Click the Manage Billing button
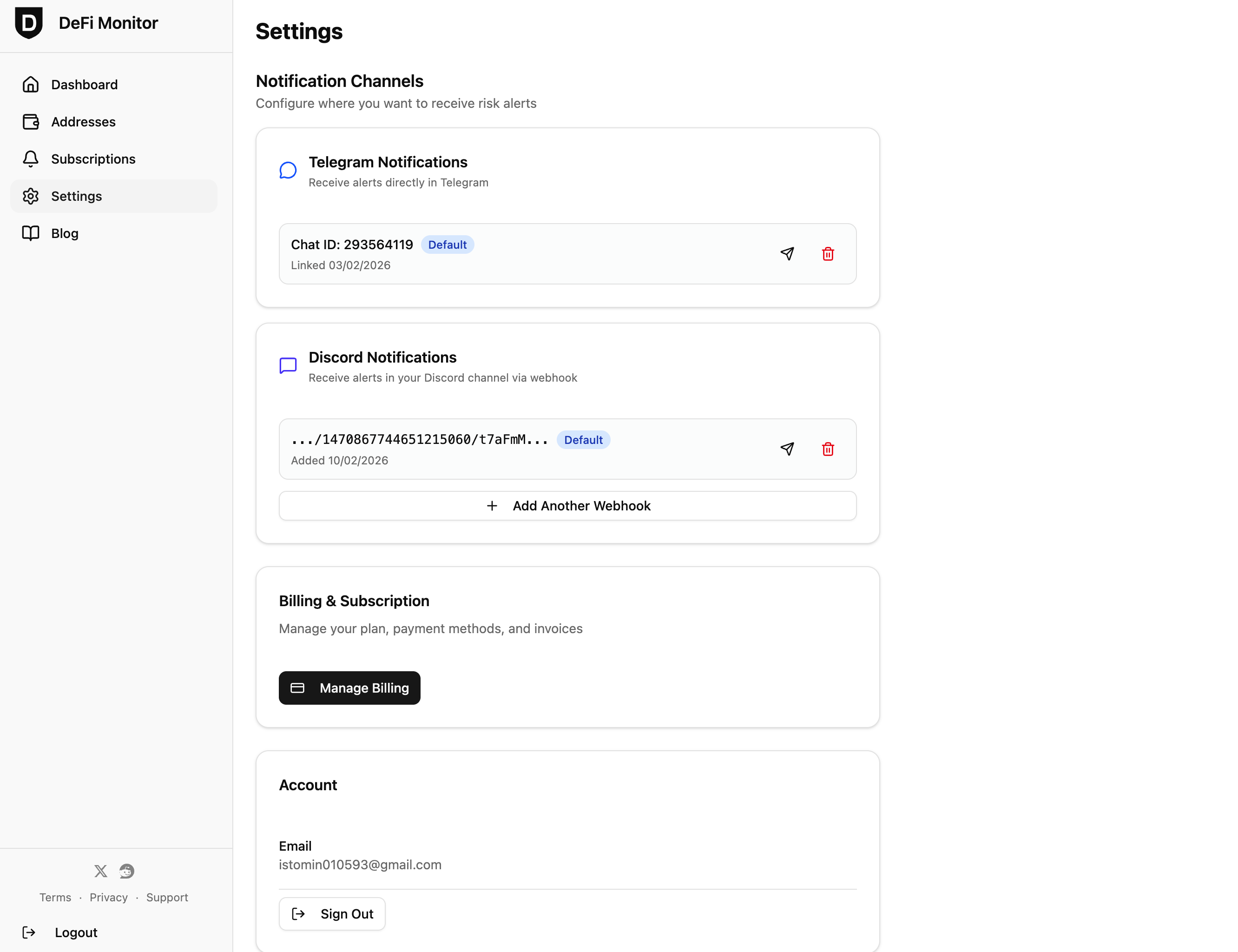1238x952 pixels. click(349, 688)
